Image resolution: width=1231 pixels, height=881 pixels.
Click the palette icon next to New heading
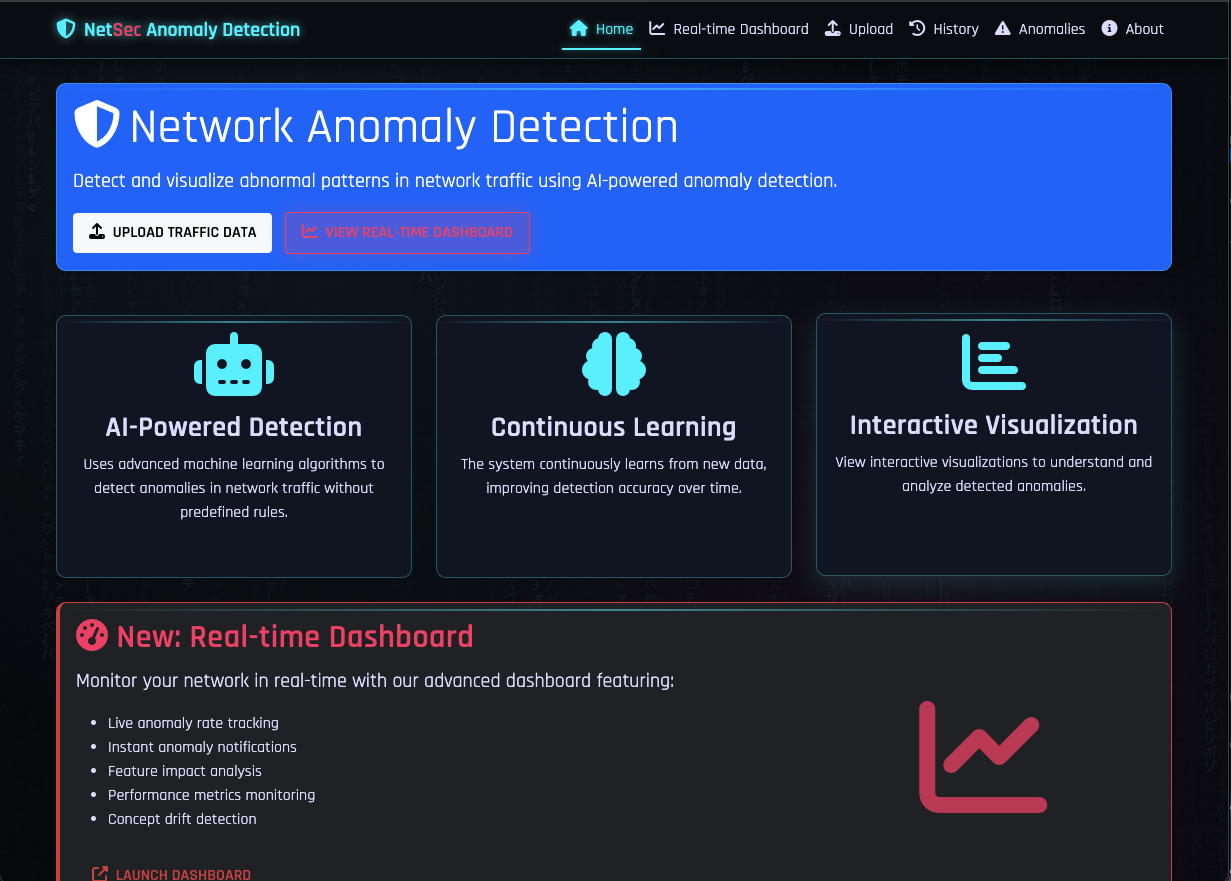coord(91,635)
